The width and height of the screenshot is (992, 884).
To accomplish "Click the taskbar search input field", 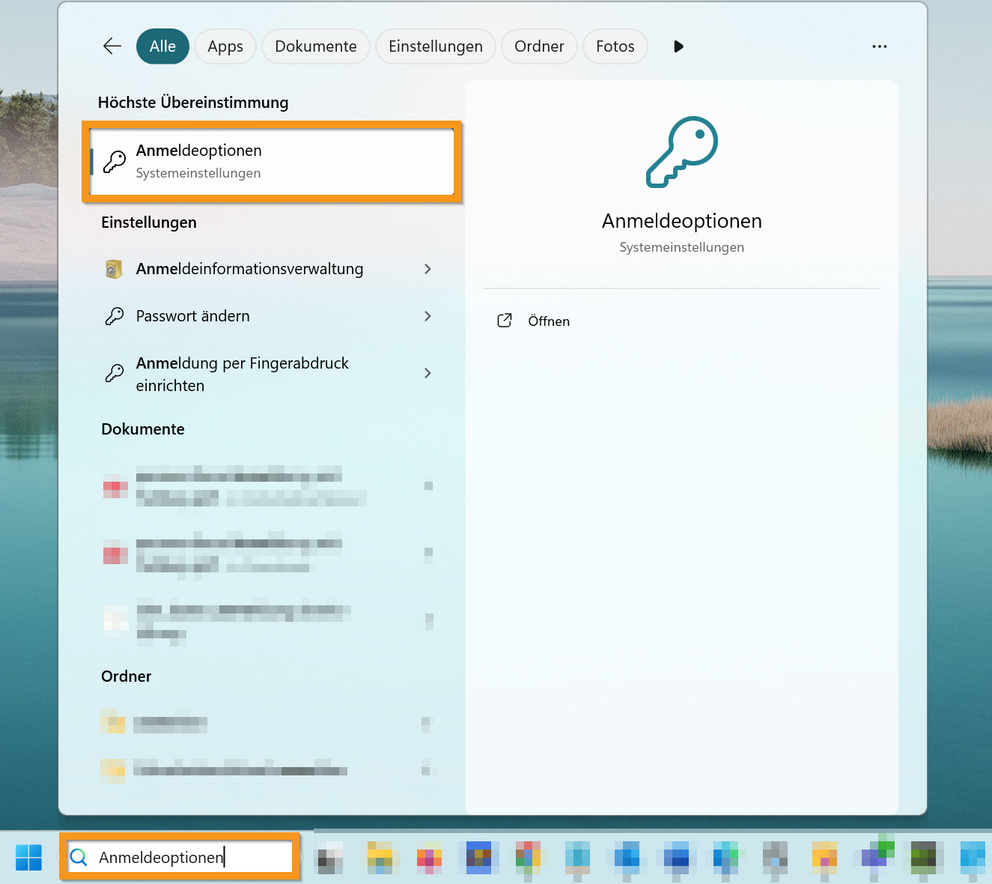I will [x=190, y=857].
